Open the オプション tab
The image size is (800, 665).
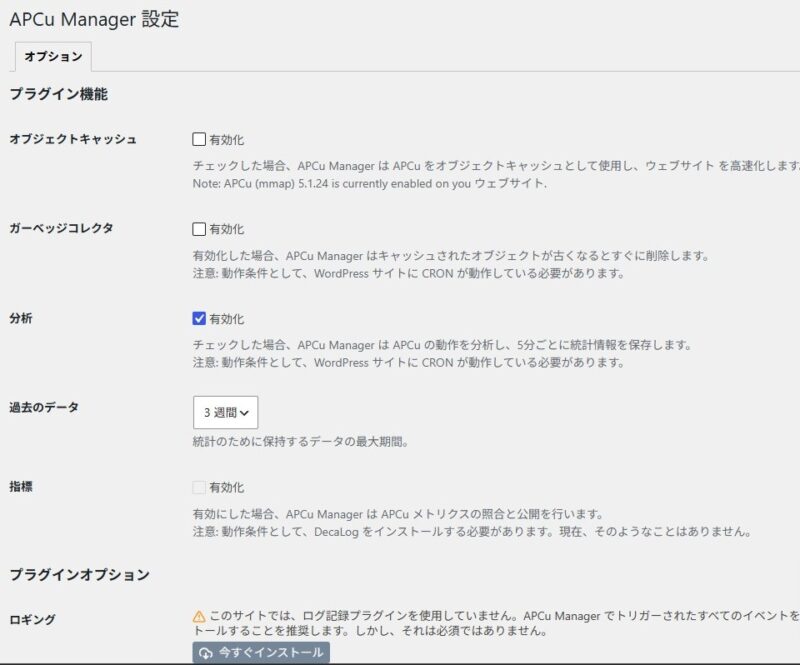(x=53, y=56)
